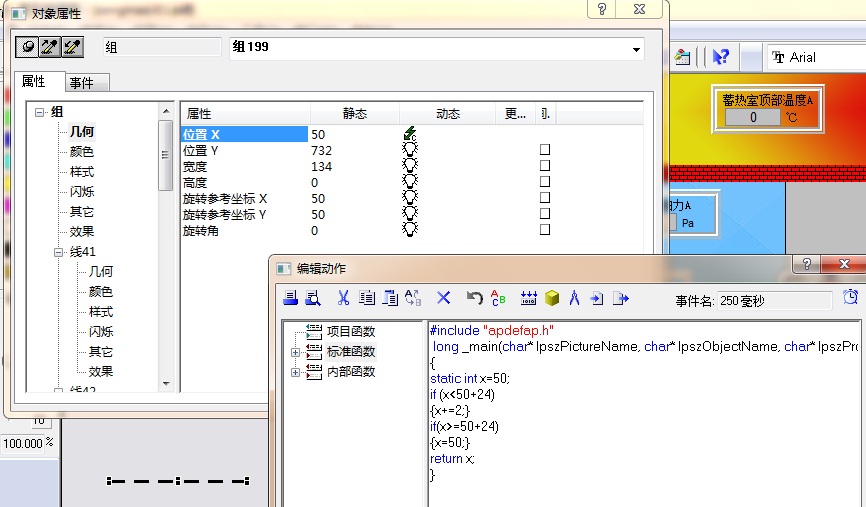Screen dimensions: 866x507
Task: Click the property tree scroll-up arrow
Action: [x=166, y=112]
